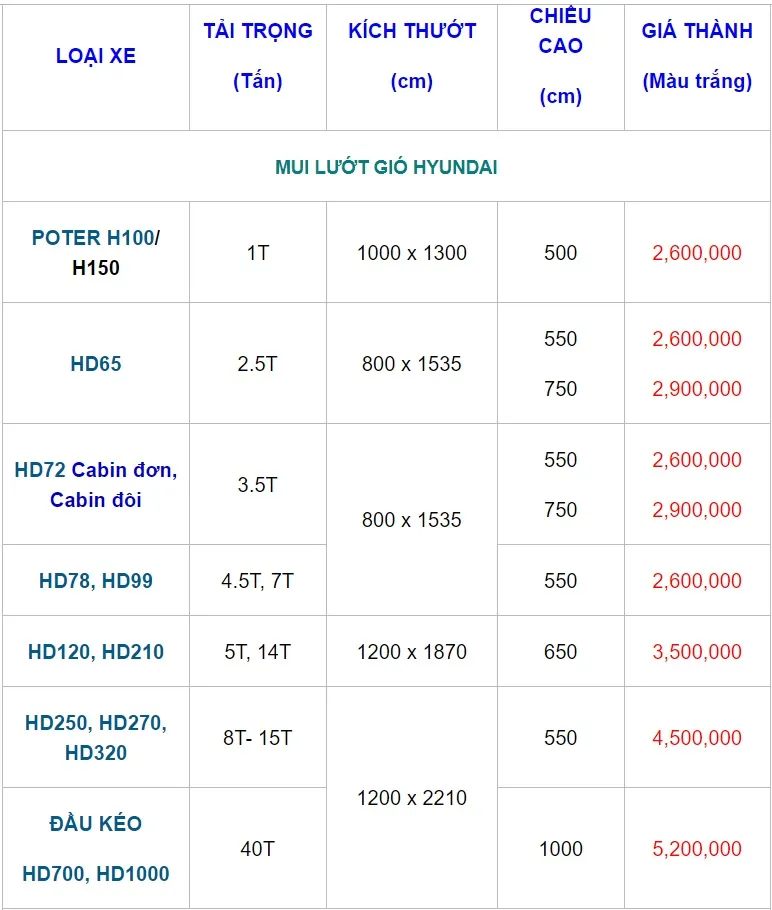Click the ĐẦU KÉO heading text
This screenshot has height=910, width=772.
[96, 824]
